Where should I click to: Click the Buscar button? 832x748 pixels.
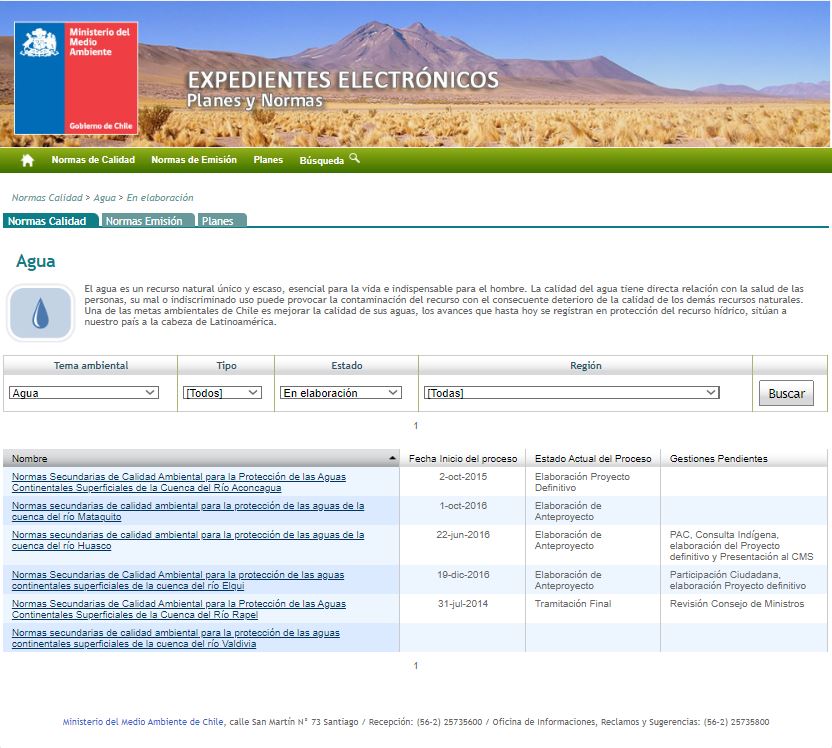pyautogui.click(x=786, y=393)
